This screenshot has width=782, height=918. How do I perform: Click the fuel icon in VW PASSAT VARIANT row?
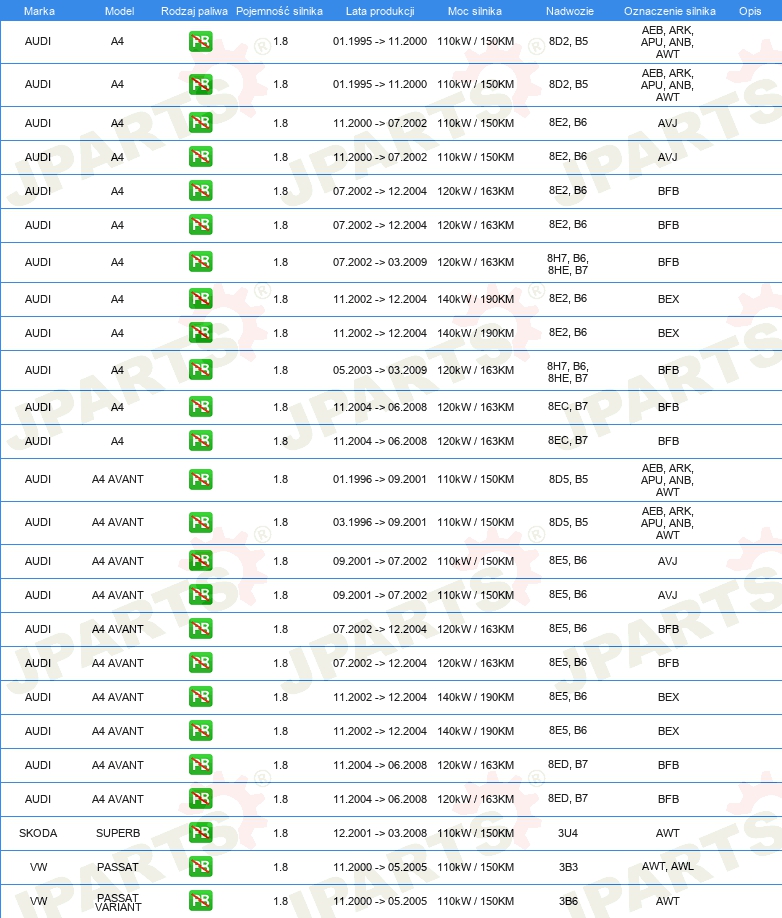coord(200,900)
